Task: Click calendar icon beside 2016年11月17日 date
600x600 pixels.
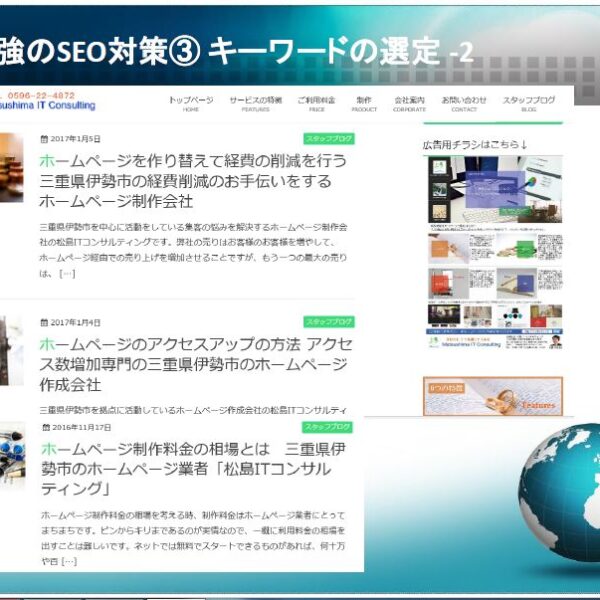Action: click(x=45, y=427)
